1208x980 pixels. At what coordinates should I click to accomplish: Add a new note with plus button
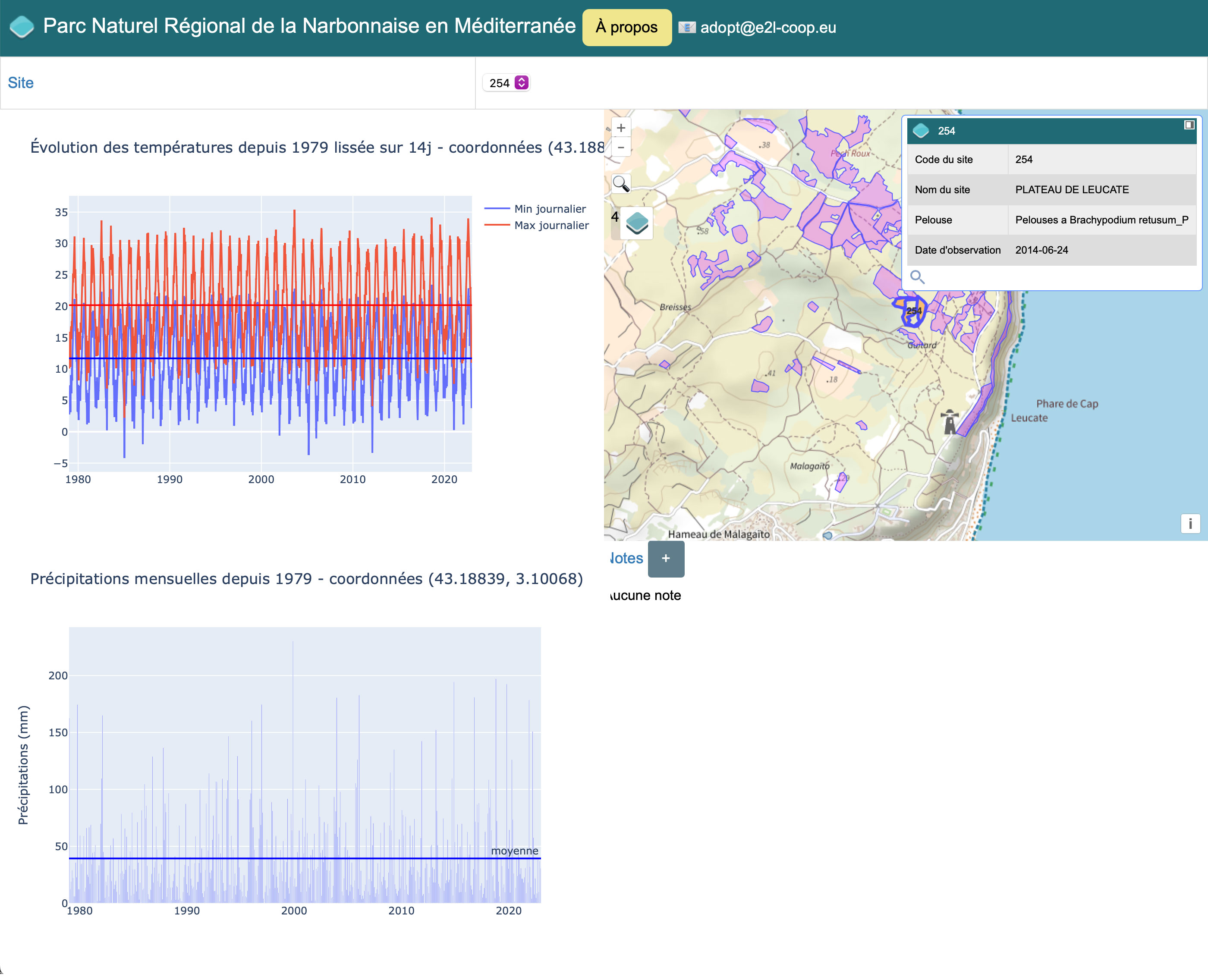pos(666,558)
